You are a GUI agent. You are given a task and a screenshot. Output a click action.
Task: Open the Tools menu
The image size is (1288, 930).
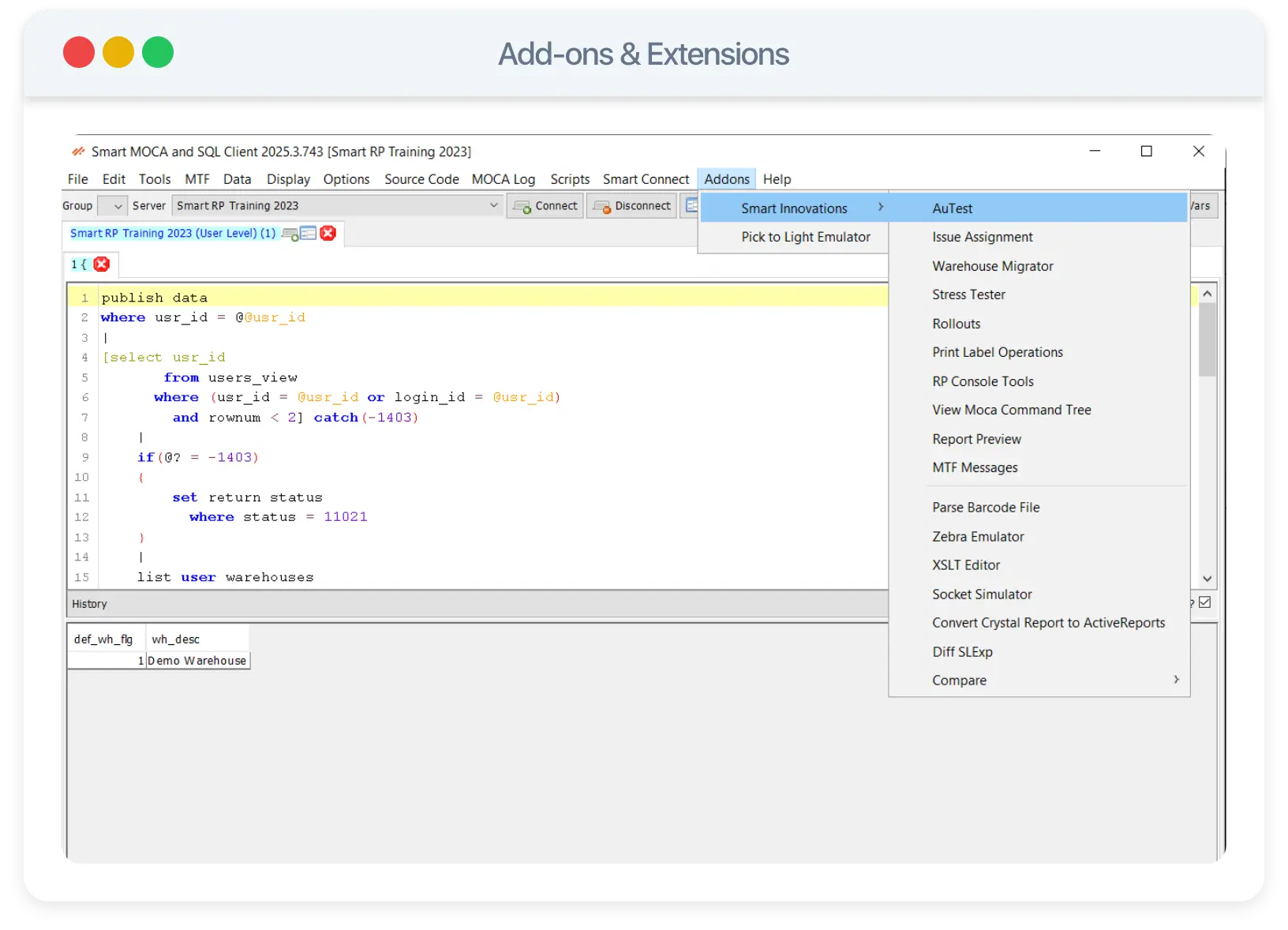[155, 179]
